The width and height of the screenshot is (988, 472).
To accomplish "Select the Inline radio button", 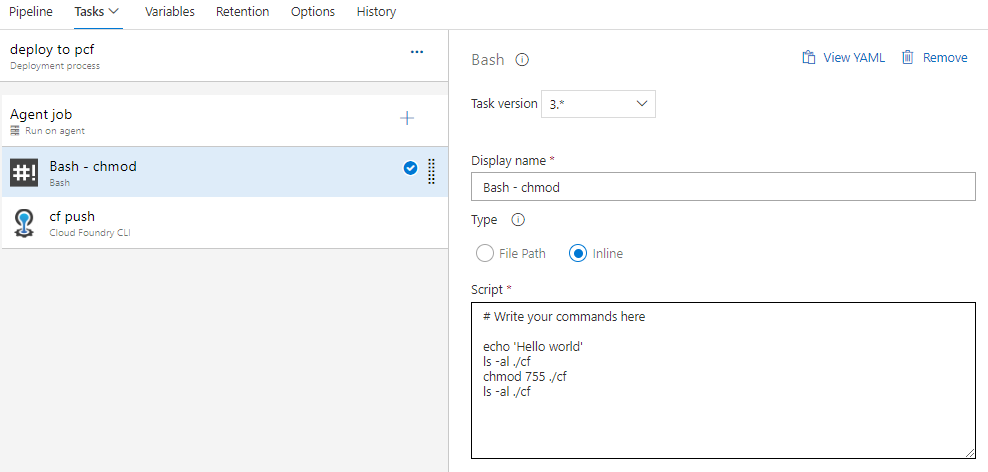I will pyautogui.click(x=577, y=253).
